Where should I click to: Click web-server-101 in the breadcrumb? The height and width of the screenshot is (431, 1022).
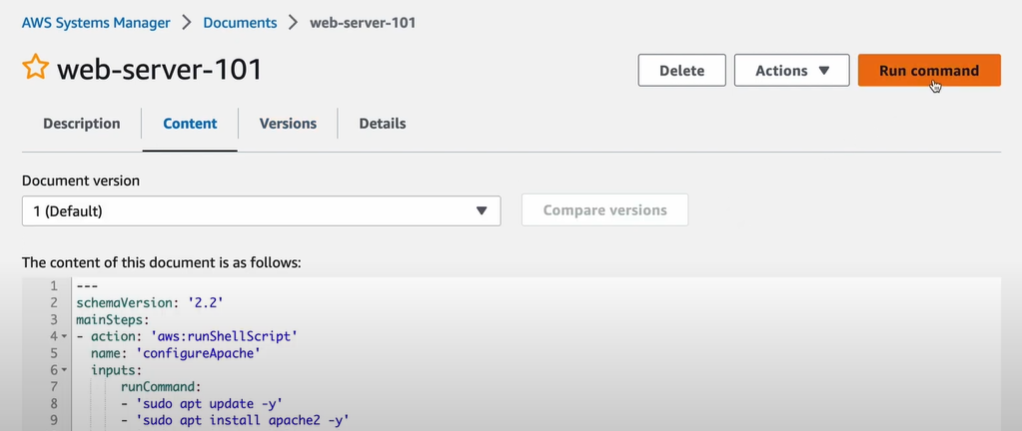coord(362,22)
